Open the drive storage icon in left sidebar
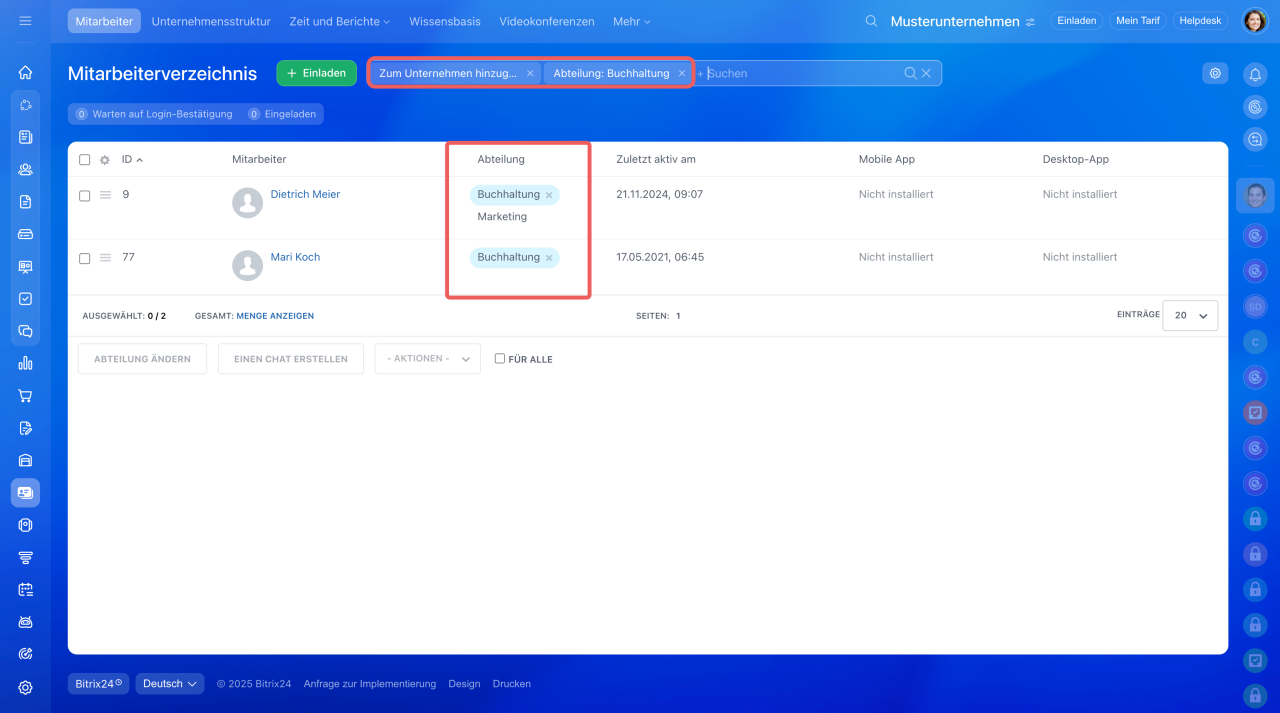This screenshot has height=713, width=1280. click(25, 234)
